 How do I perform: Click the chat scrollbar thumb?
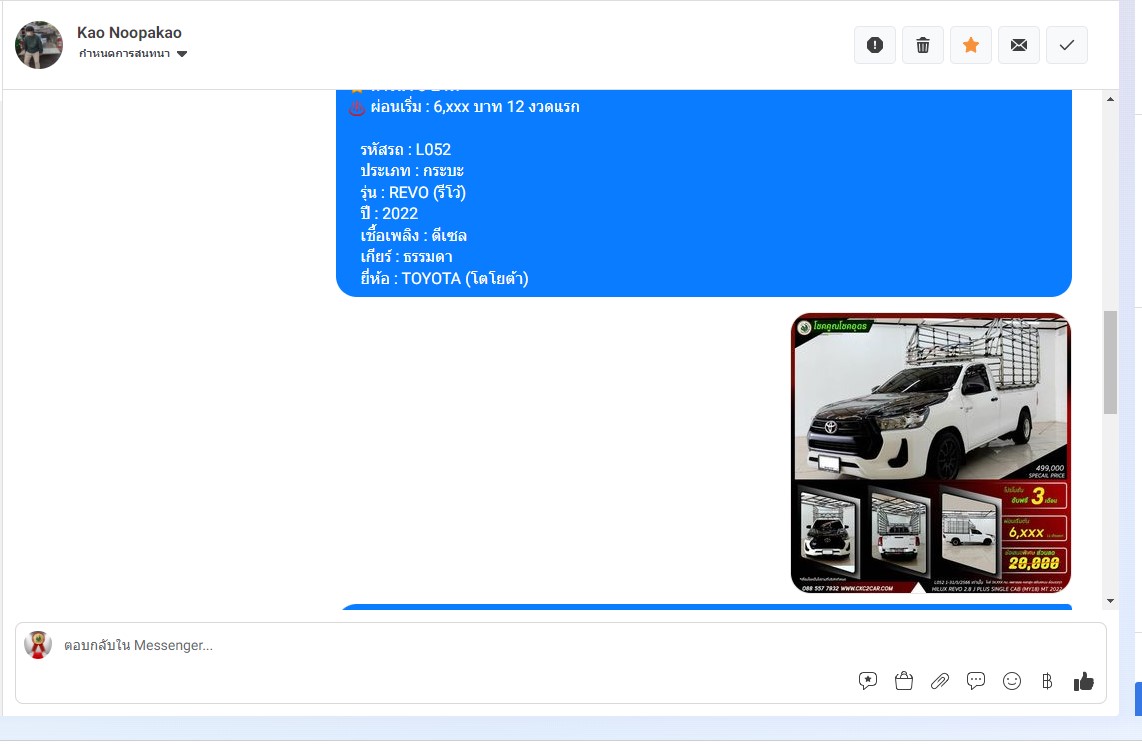(x=1110, y=363)
